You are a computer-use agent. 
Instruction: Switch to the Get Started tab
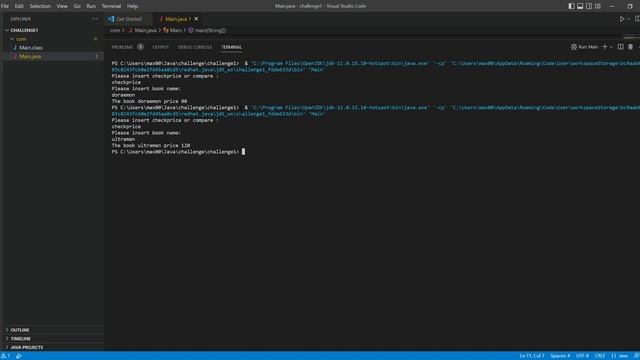point(128,19)
